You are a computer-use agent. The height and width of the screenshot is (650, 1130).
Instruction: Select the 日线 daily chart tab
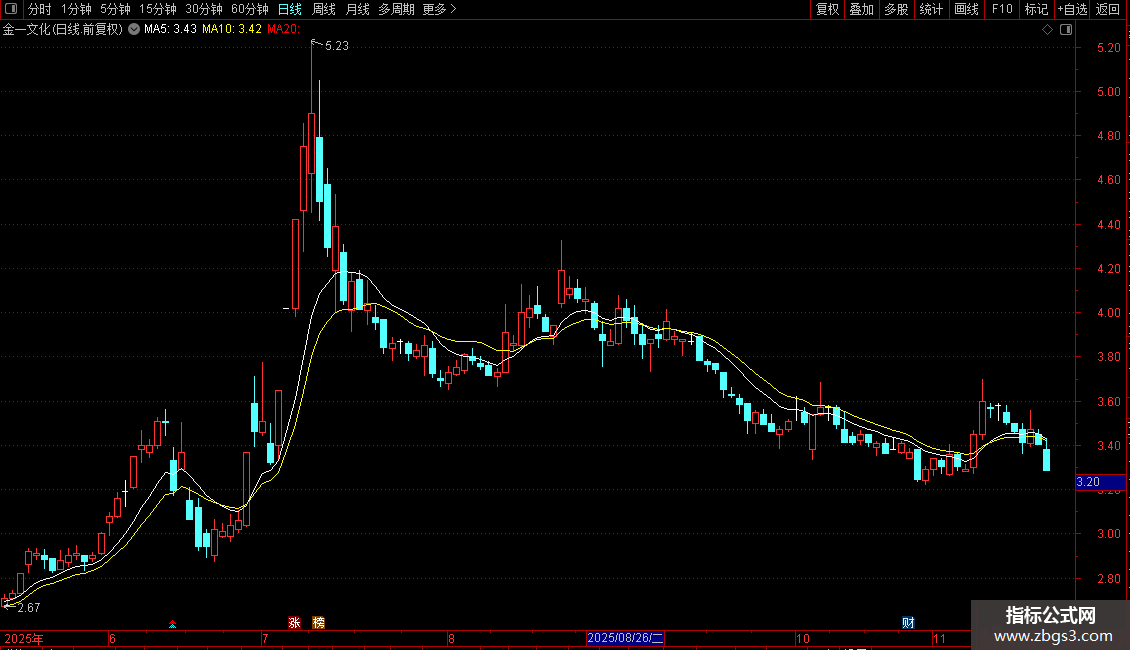pos(290,9)
